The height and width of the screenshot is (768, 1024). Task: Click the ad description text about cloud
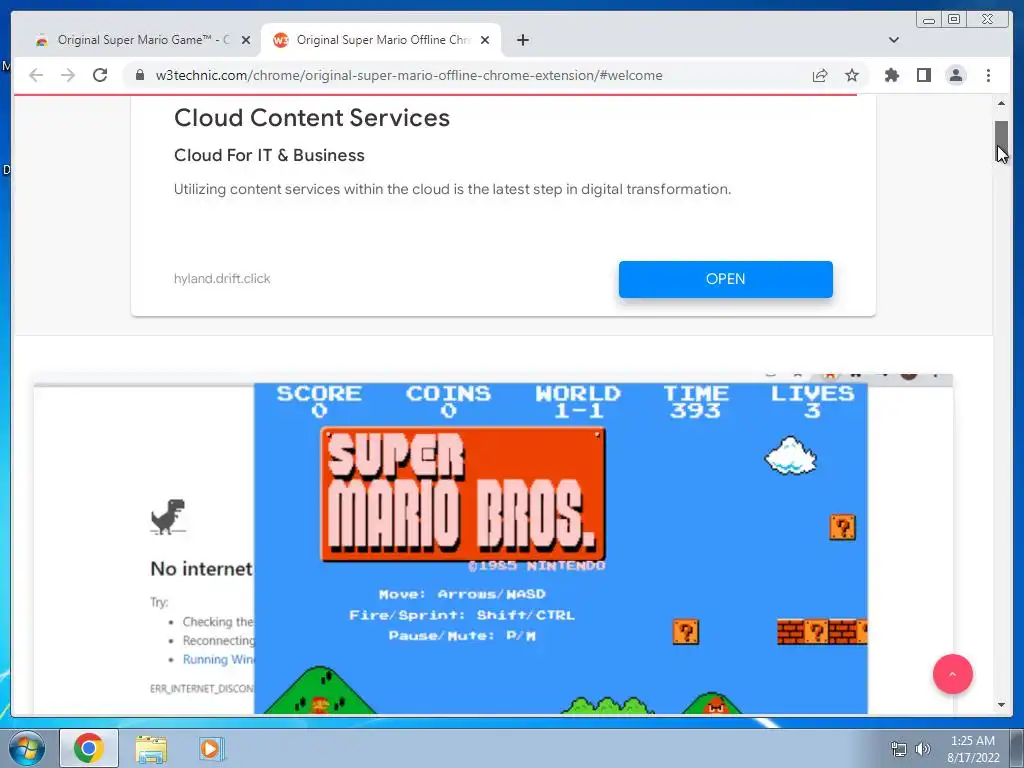[x=453, y=189]
